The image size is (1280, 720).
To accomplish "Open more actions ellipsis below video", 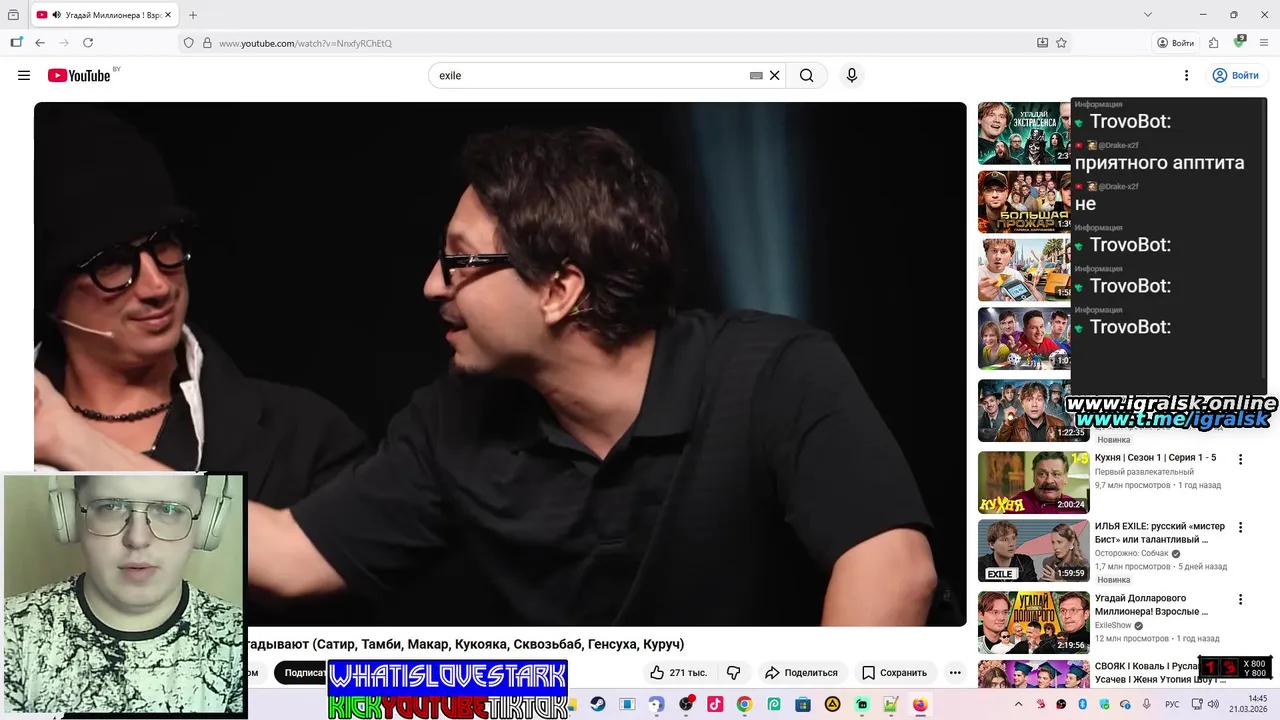I will 955,673.
